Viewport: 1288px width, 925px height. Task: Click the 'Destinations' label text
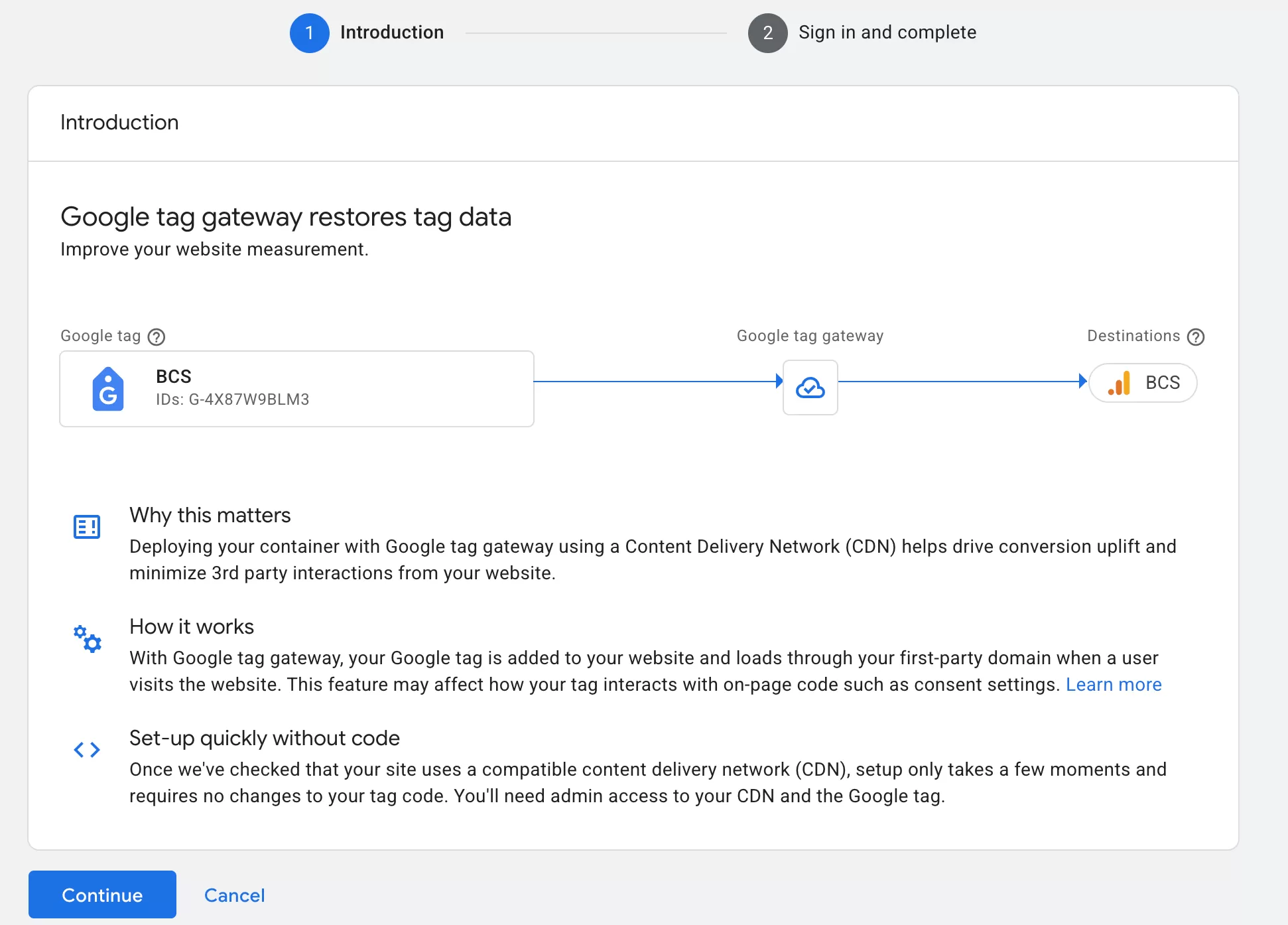[x=1133, y=336]
